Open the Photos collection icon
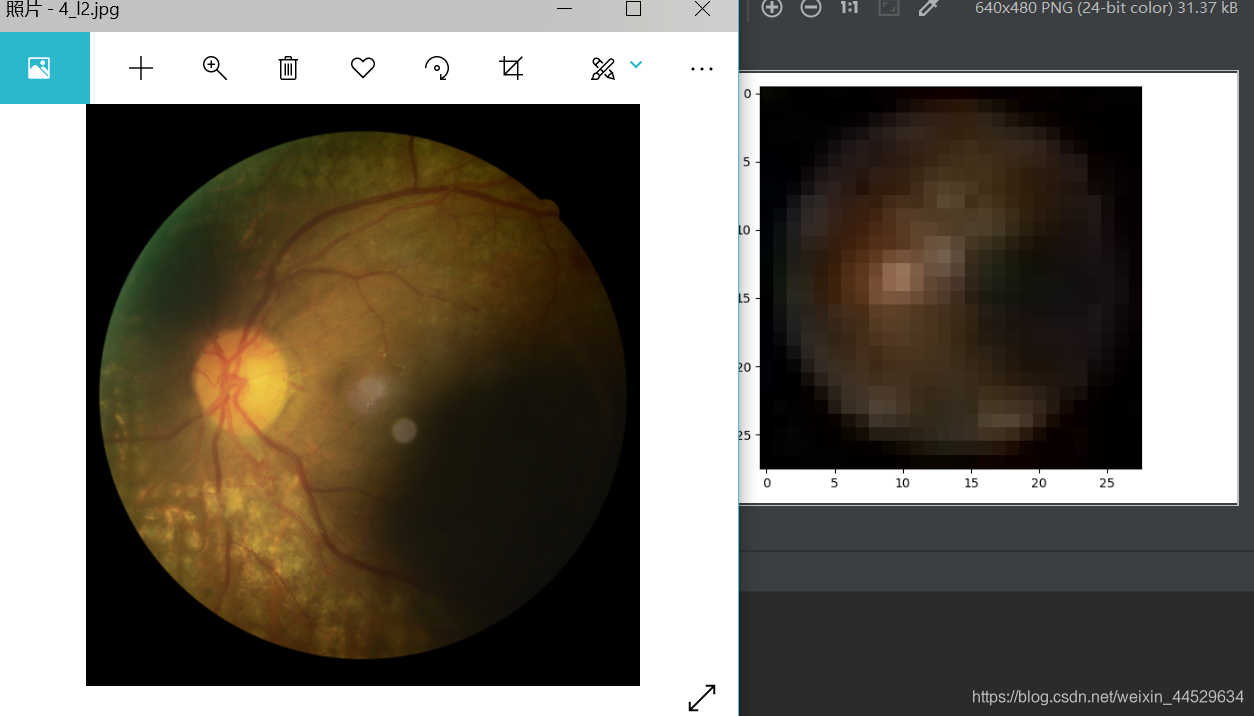The height and width of the screenshot is (716, 1254). point(39,68)
